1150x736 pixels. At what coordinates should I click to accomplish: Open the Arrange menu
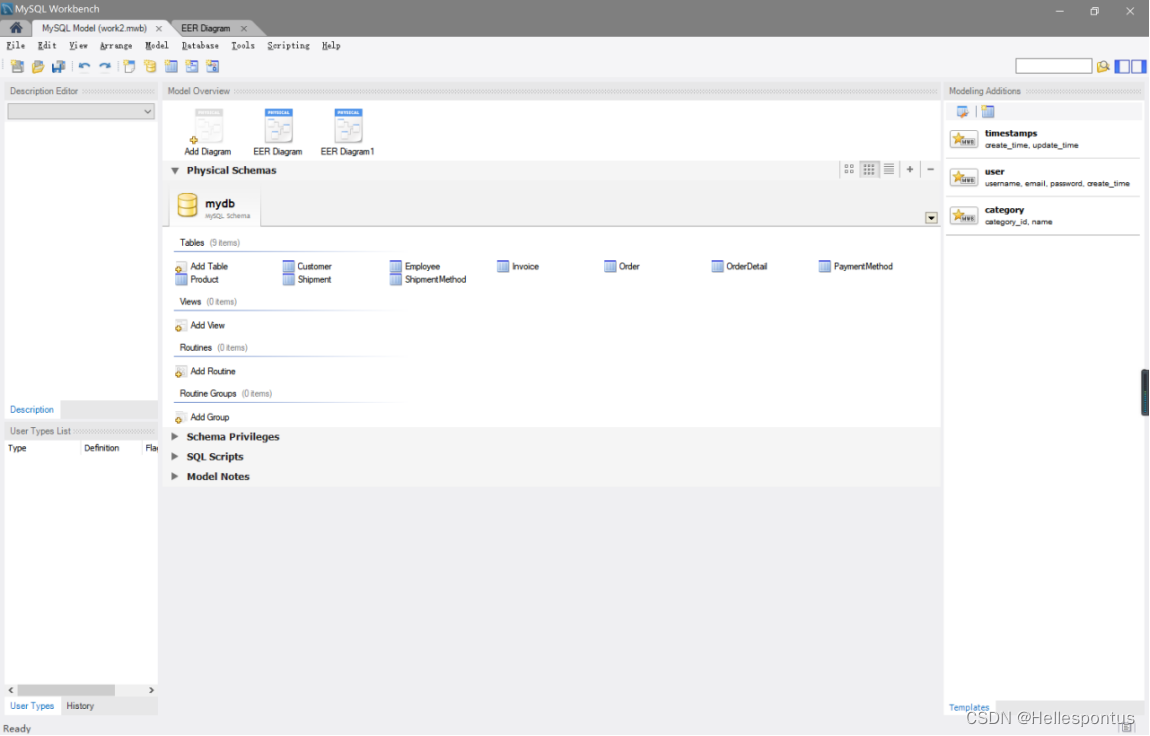pos(116,45)
